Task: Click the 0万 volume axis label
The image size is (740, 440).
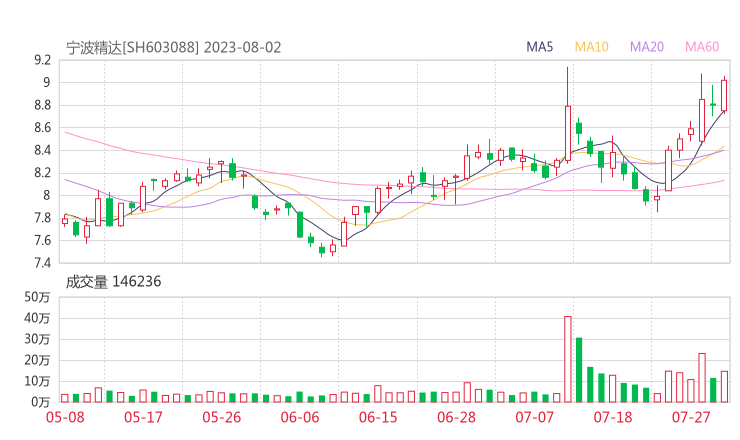Action: (x=41, y=402)
